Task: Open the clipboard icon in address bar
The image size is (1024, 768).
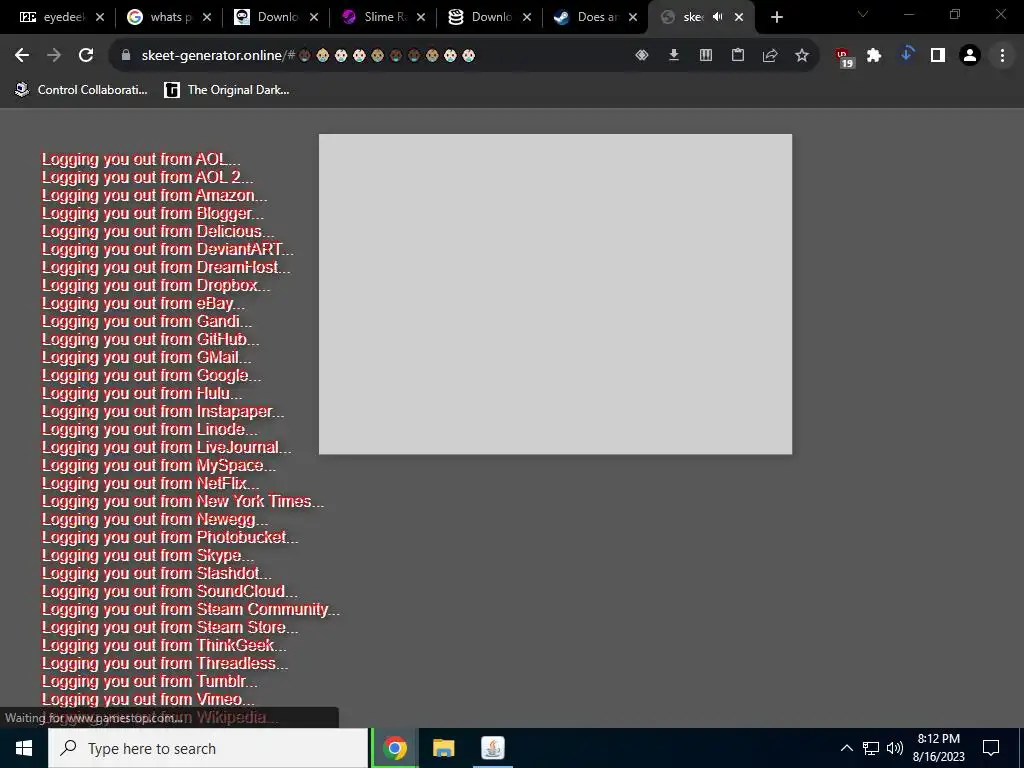Action: (x=738, y=56)
